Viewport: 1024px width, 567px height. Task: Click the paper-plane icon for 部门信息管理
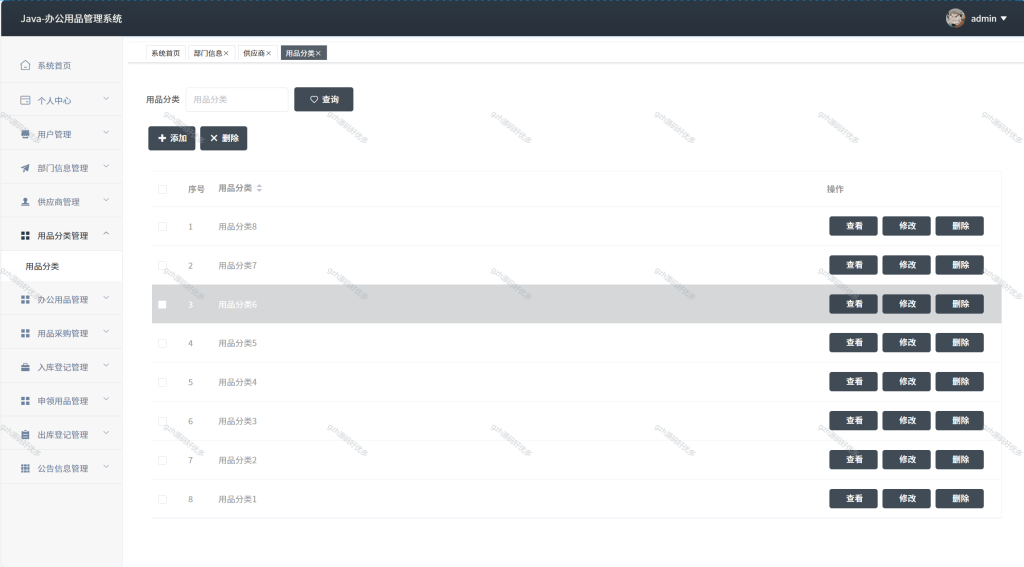click(25, 168)
